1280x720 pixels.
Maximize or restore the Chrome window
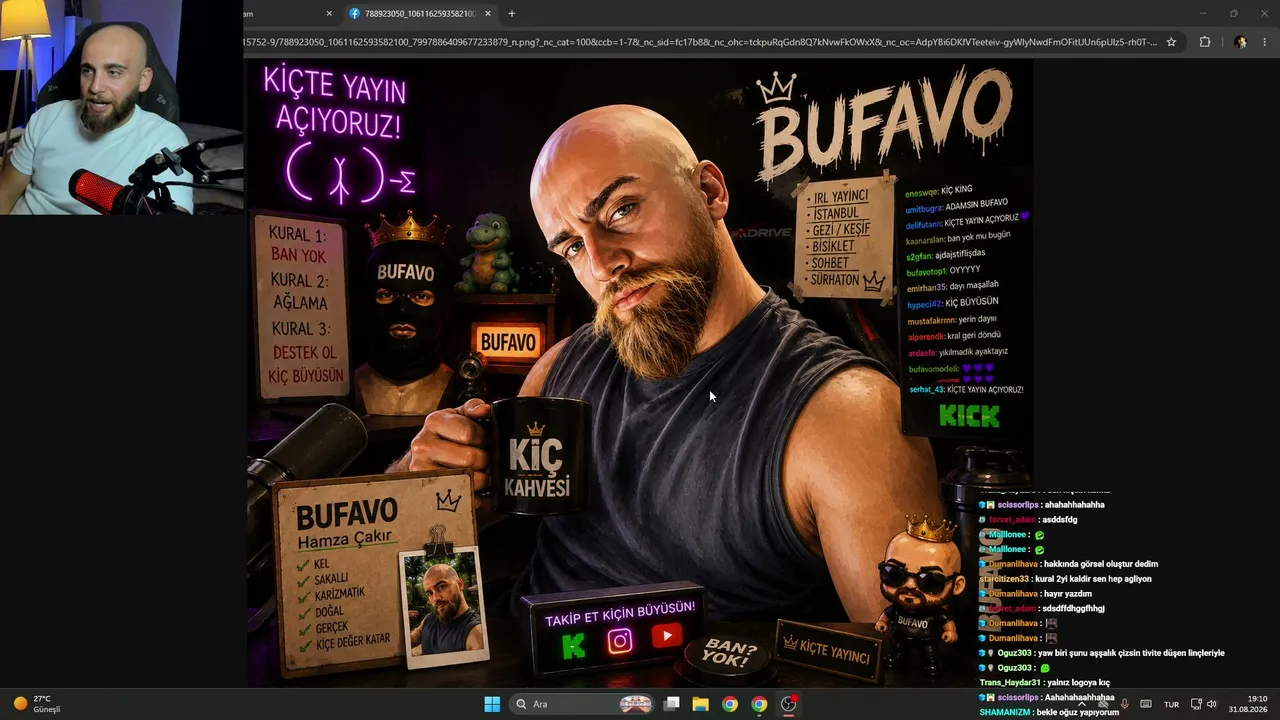click(x=1234, y=14)
